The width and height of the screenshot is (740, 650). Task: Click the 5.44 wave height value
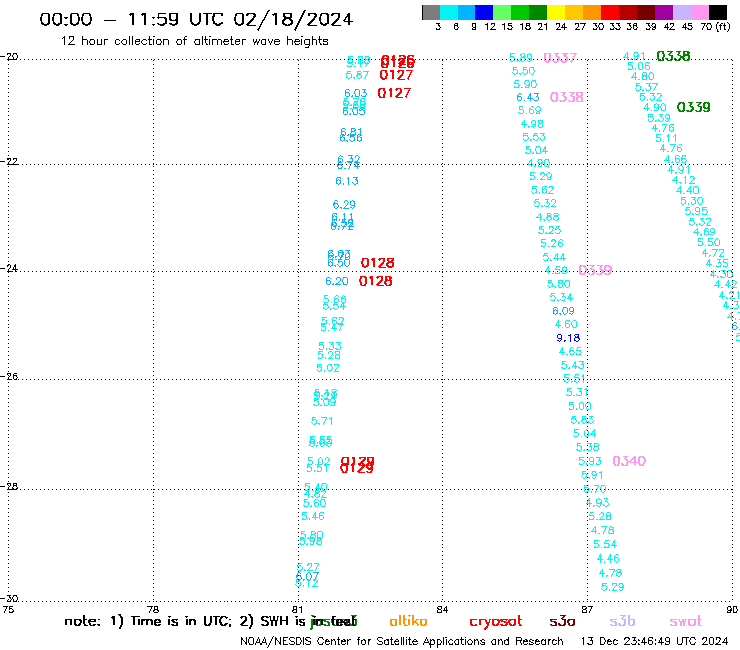click(554, 257)
